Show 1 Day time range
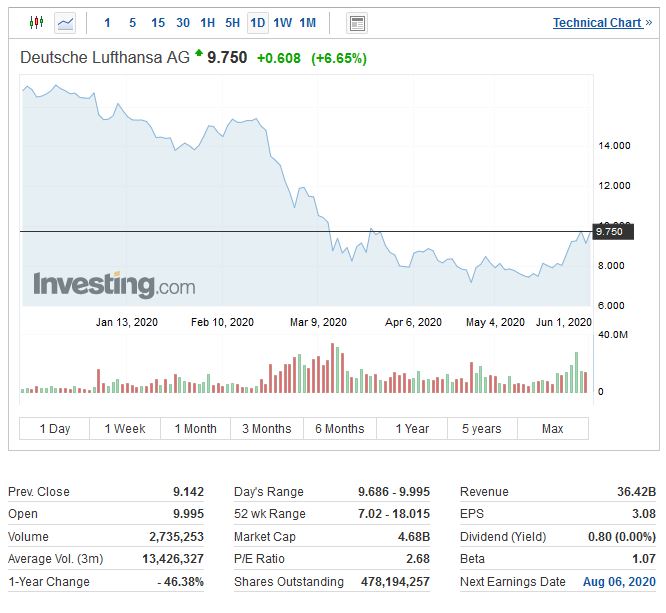666x613 pixels. [54, 429]
